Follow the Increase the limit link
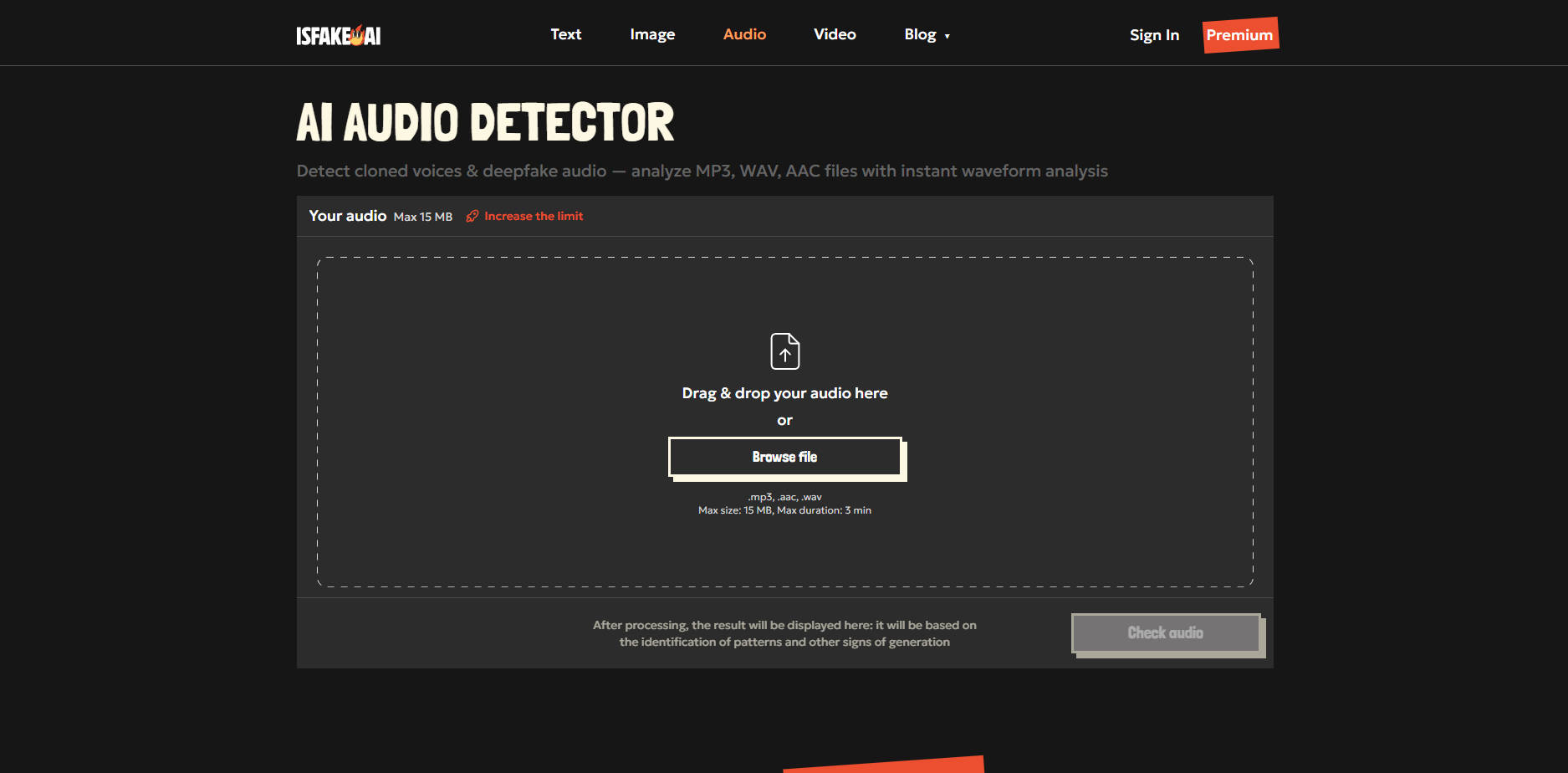The width and height of the screenshot is (1568, 773). click(x=534, y=216)
